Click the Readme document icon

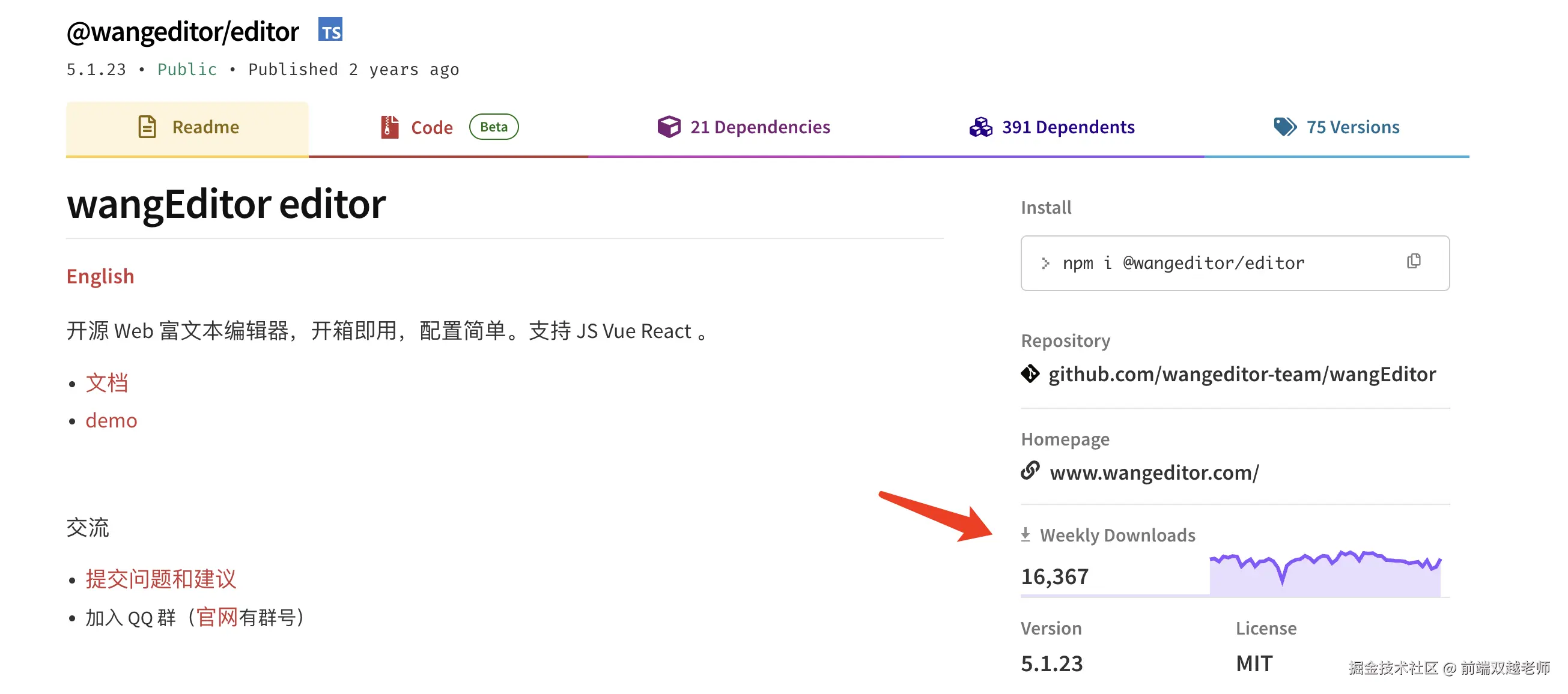147,127
